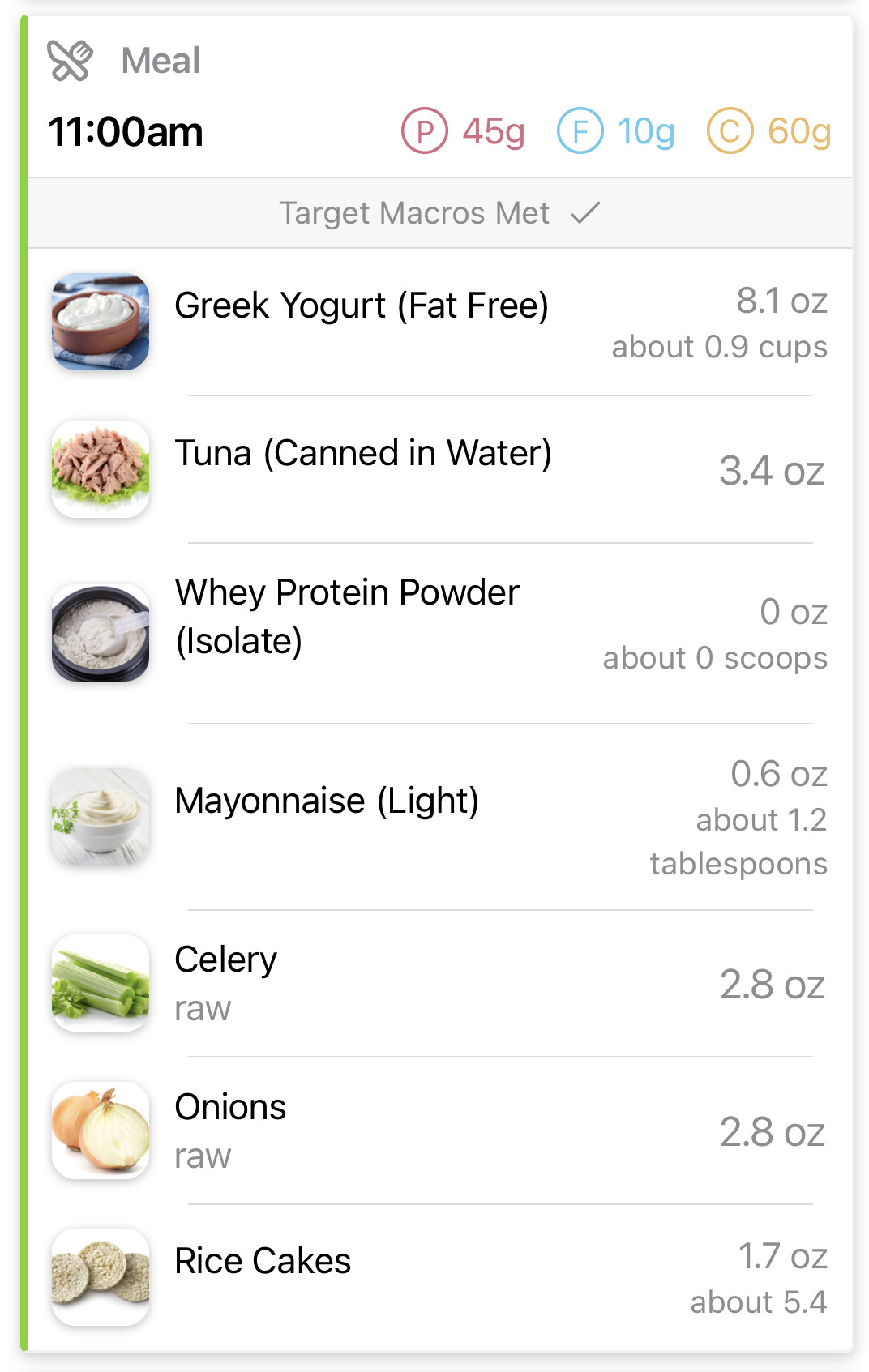Edit Mayonnaise 0.6 oz serving amount
This screenshot has width=869, height=1372.
pyautogui.click(x=778, y=774)
